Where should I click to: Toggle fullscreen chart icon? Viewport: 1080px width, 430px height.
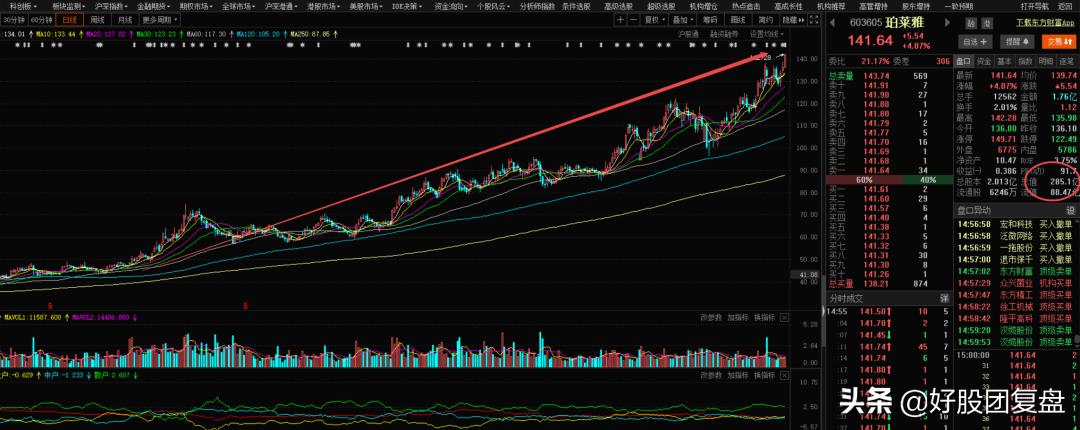(815, 20)
